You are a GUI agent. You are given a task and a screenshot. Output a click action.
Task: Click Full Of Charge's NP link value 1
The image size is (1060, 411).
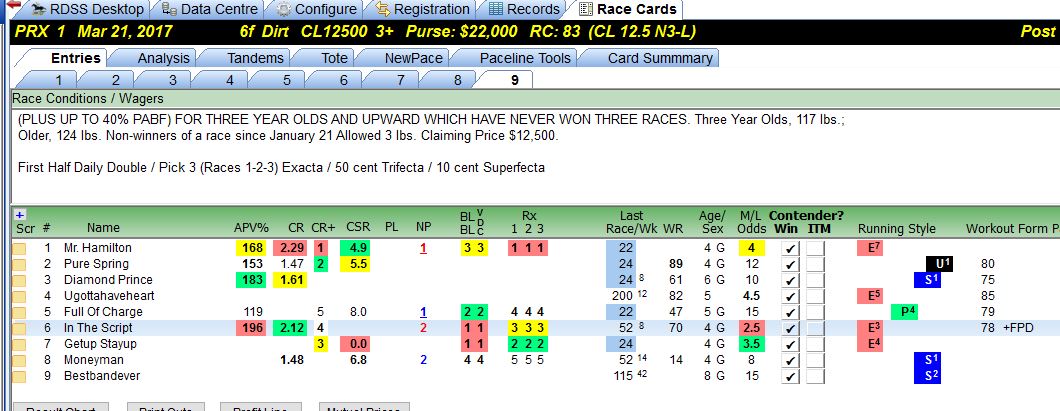[423, 312]
